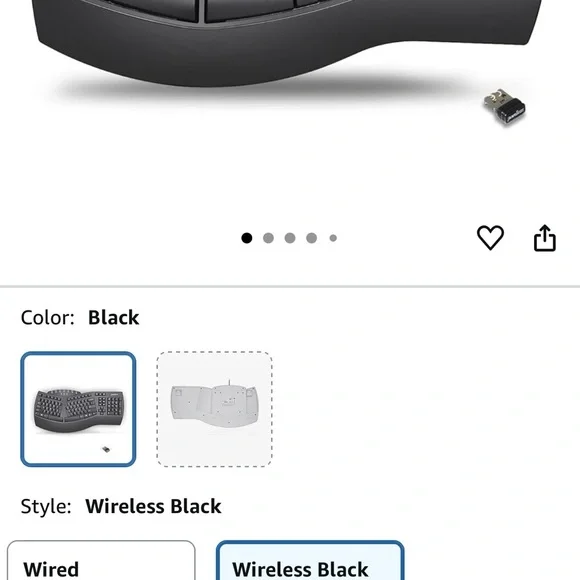
Task: Click the gray divider below the carousel
Action: tap(290, 286)
